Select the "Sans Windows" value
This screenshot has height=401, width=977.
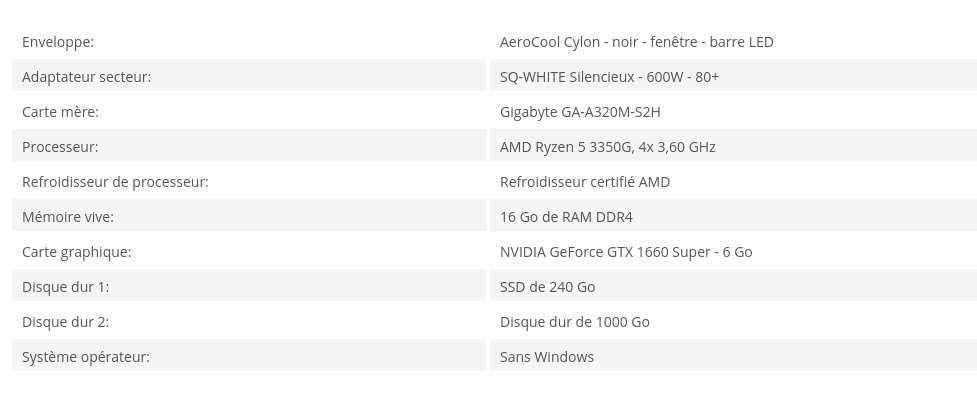(547, 357)
